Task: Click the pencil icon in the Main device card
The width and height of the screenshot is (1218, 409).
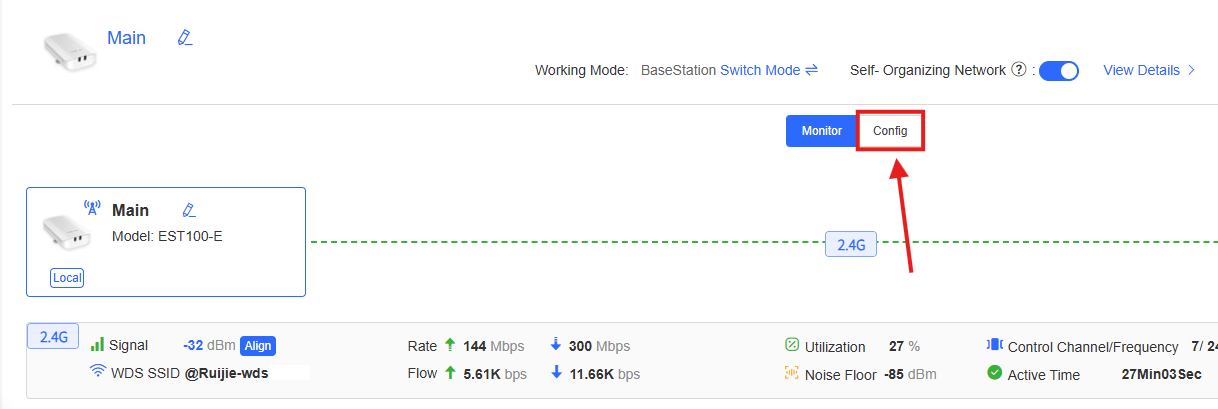Action: point(188,210)
